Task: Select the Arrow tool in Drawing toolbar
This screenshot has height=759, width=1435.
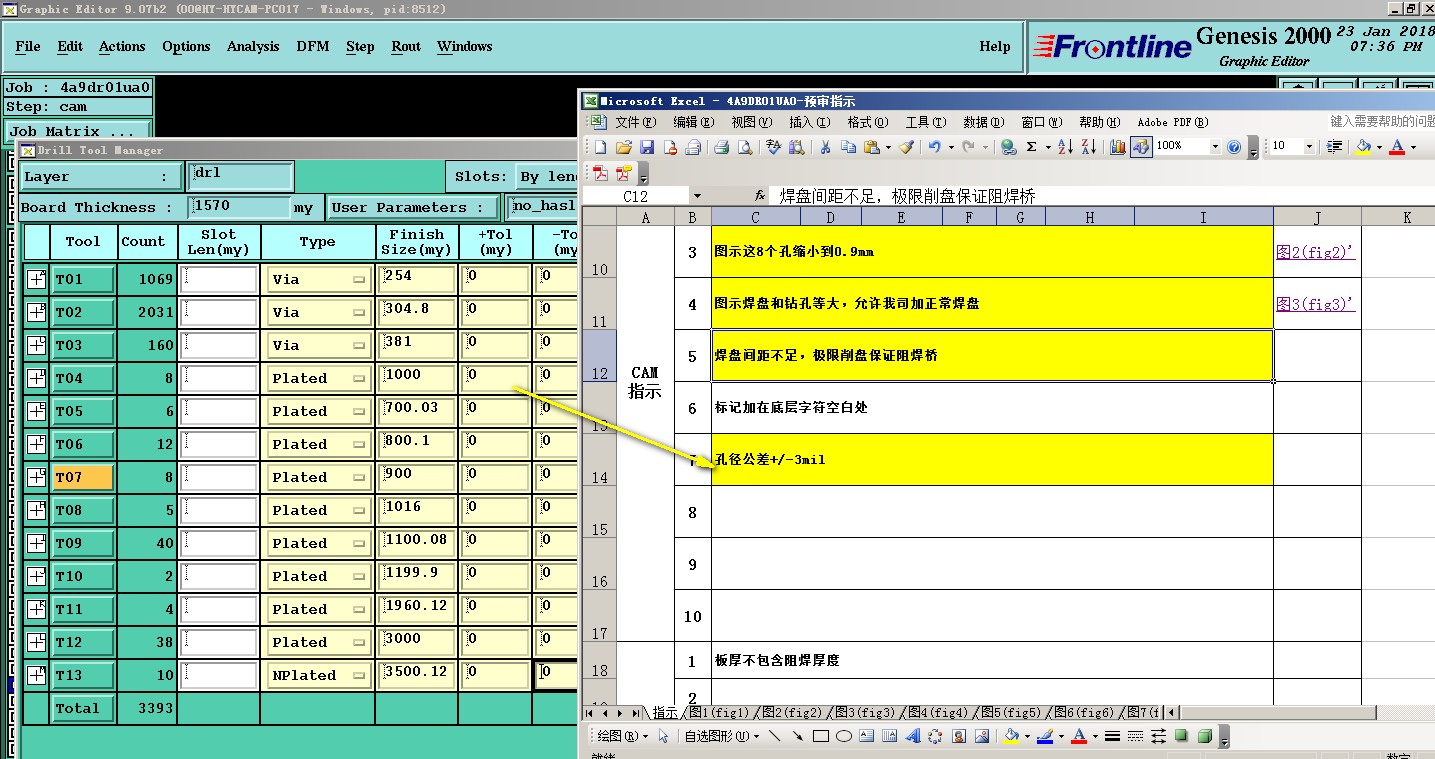Action: 797,736
